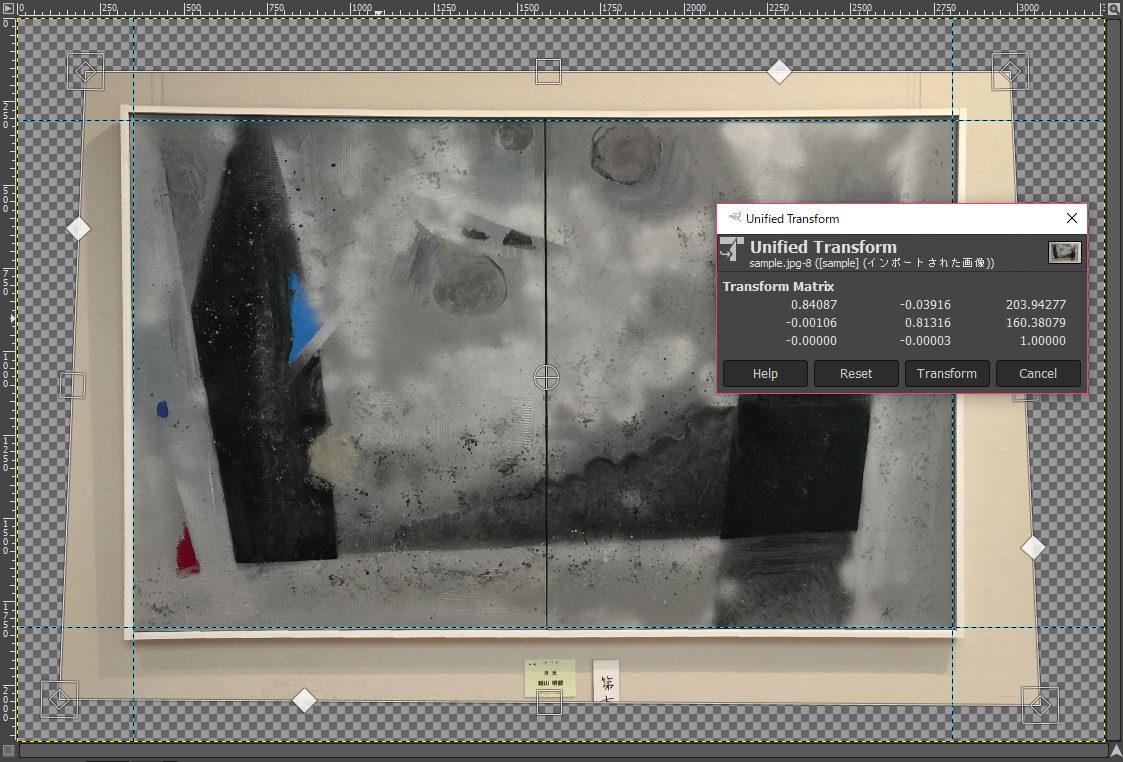
Task: Open Help for Unified Transform
Action: pos(765,373)
